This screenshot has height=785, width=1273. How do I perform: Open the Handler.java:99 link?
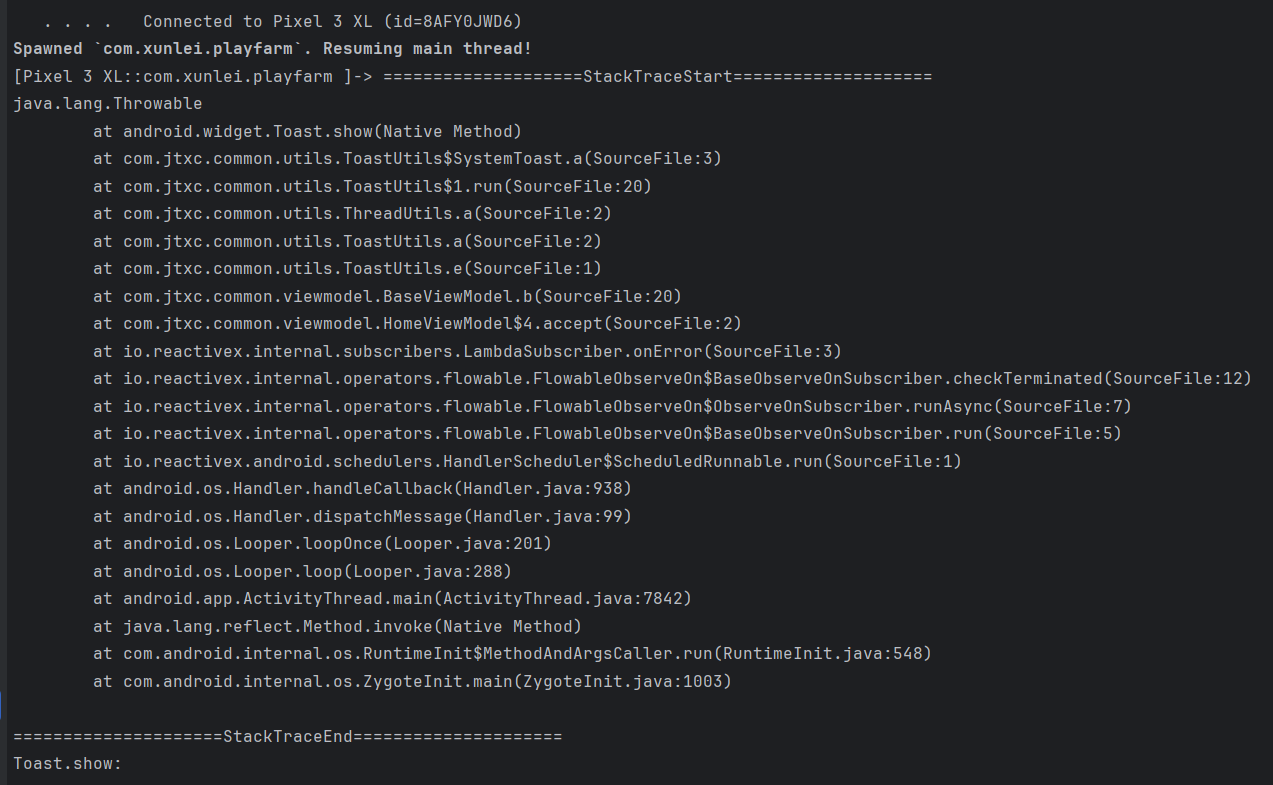[x=547, y=516]
